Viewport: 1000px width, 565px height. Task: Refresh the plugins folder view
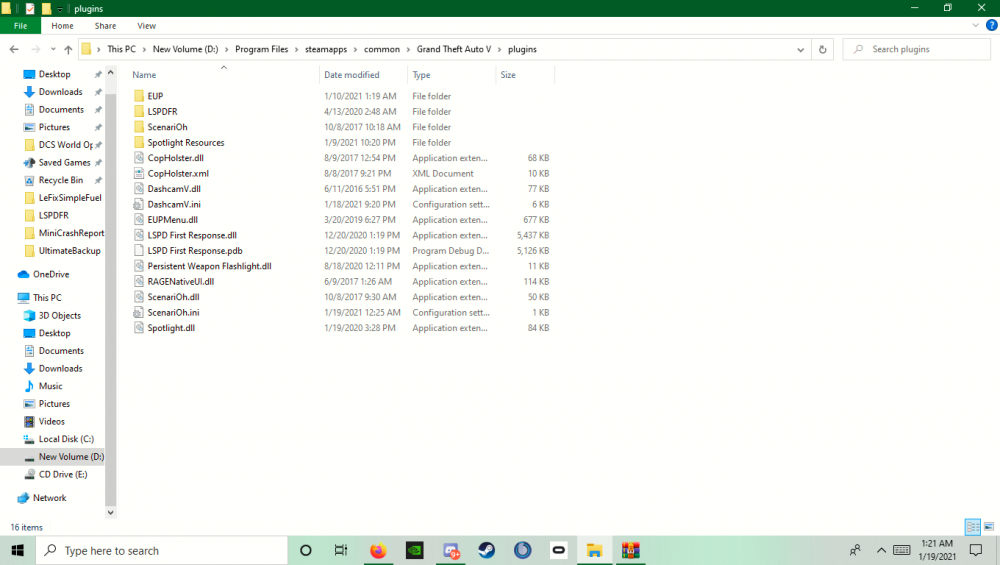click(823, 49)
